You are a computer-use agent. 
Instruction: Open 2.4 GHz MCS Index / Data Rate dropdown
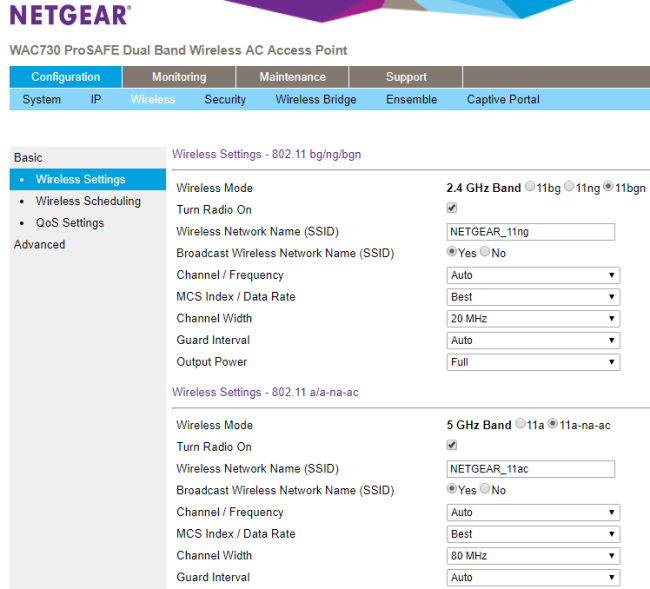(x=533, y=297)
